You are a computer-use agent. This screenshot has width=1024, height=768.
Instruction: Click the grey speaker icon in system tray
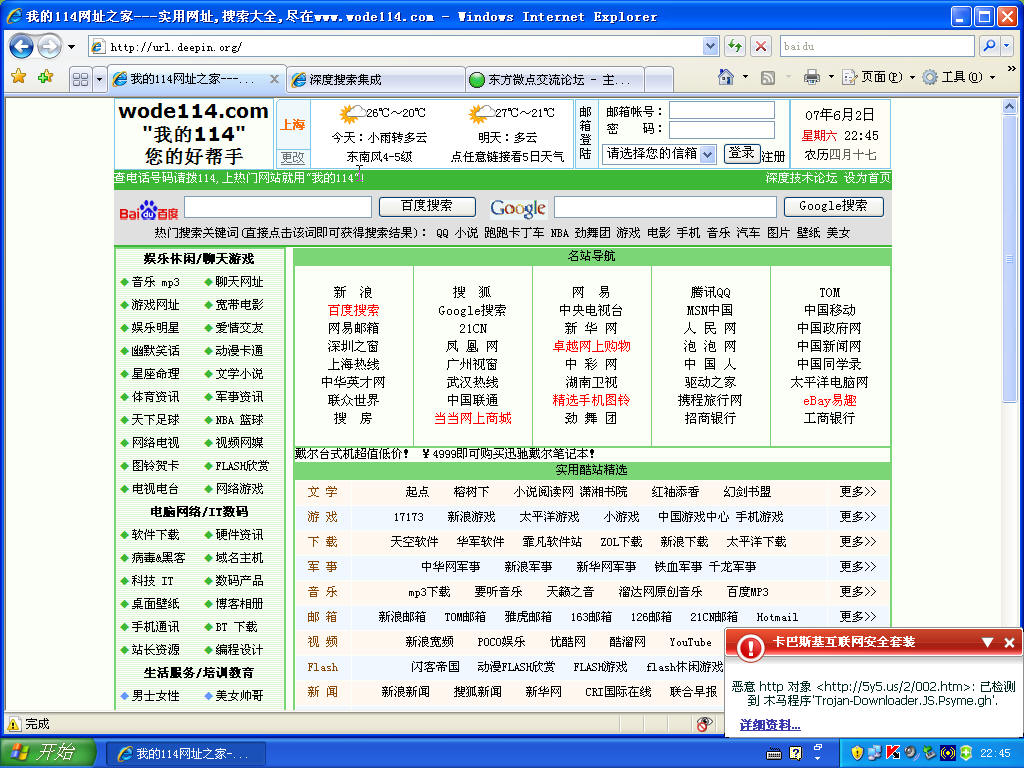tap(910, 753)
